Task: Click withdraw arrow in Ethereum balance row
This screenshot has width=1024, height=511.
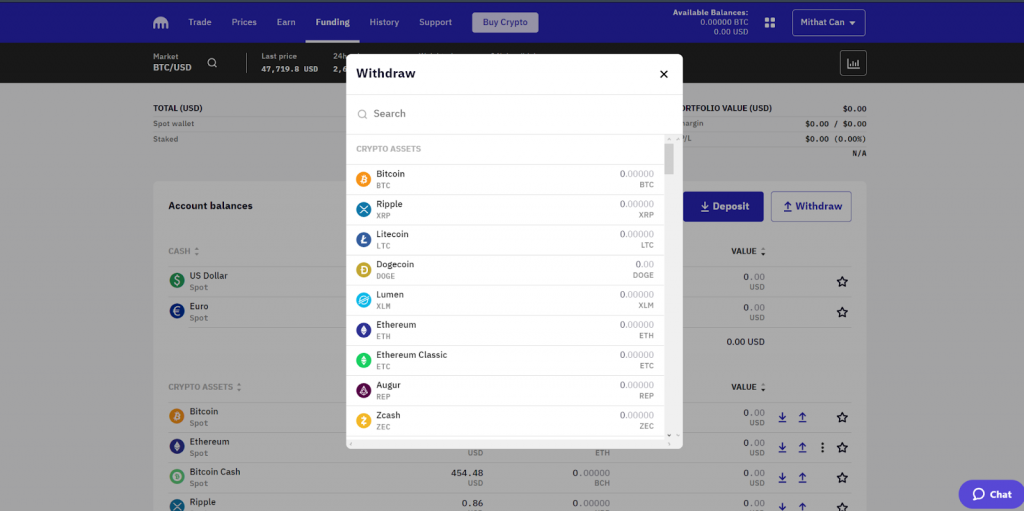Action: (x=803, y=448)
